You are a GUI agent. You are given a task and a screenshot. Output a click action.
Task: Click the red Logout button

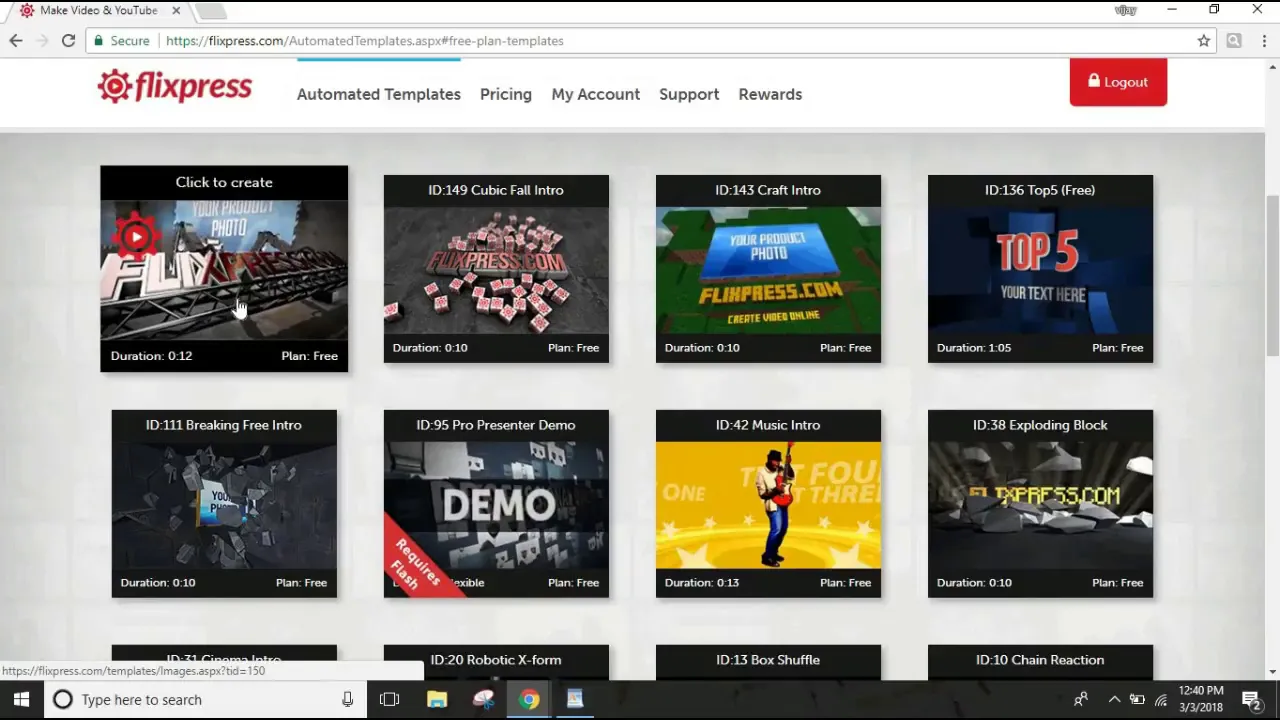[1118, 82]
